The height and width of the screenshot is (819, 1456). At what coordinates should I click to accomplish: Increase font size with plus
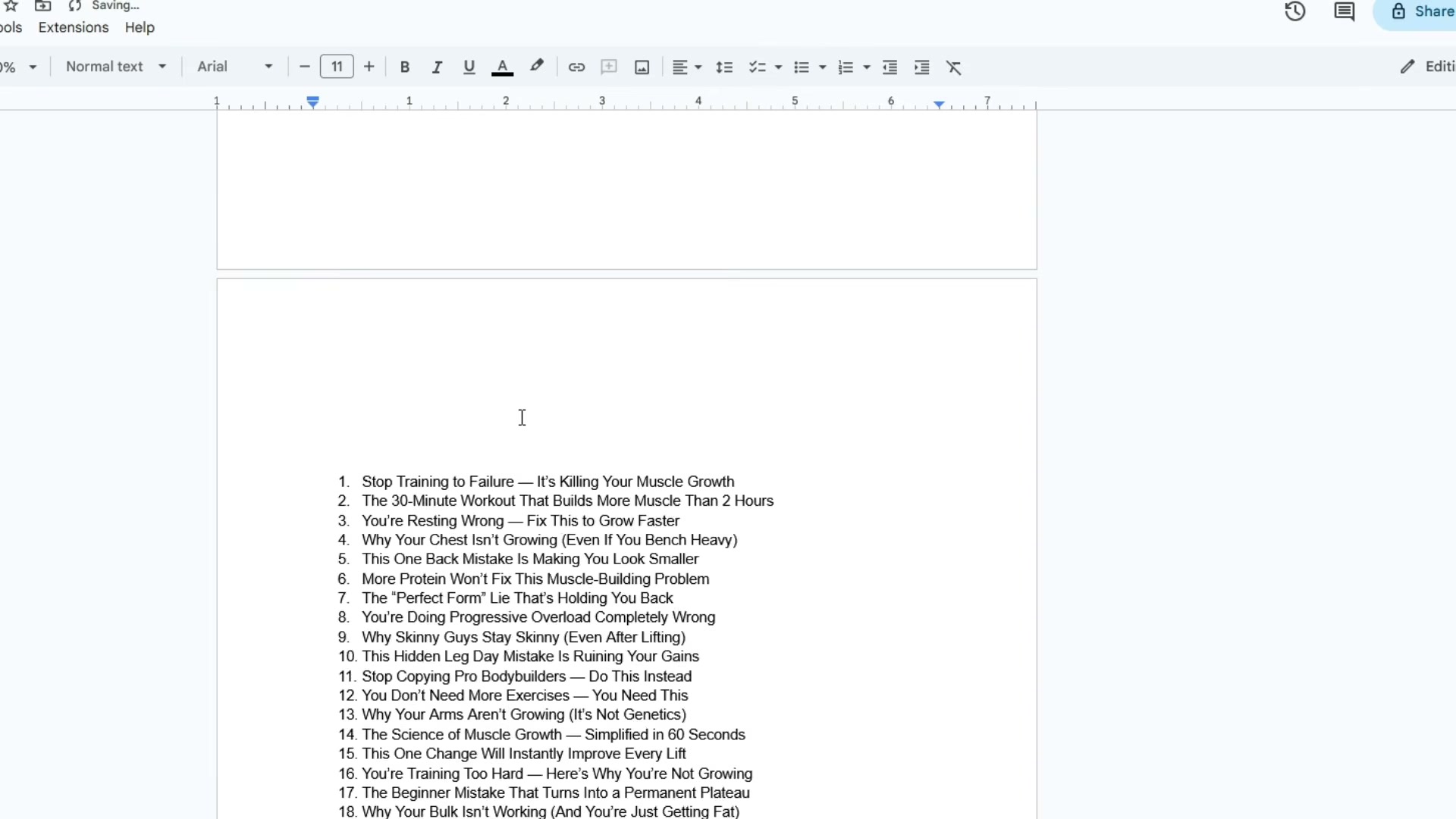click(x=369, y=67)
